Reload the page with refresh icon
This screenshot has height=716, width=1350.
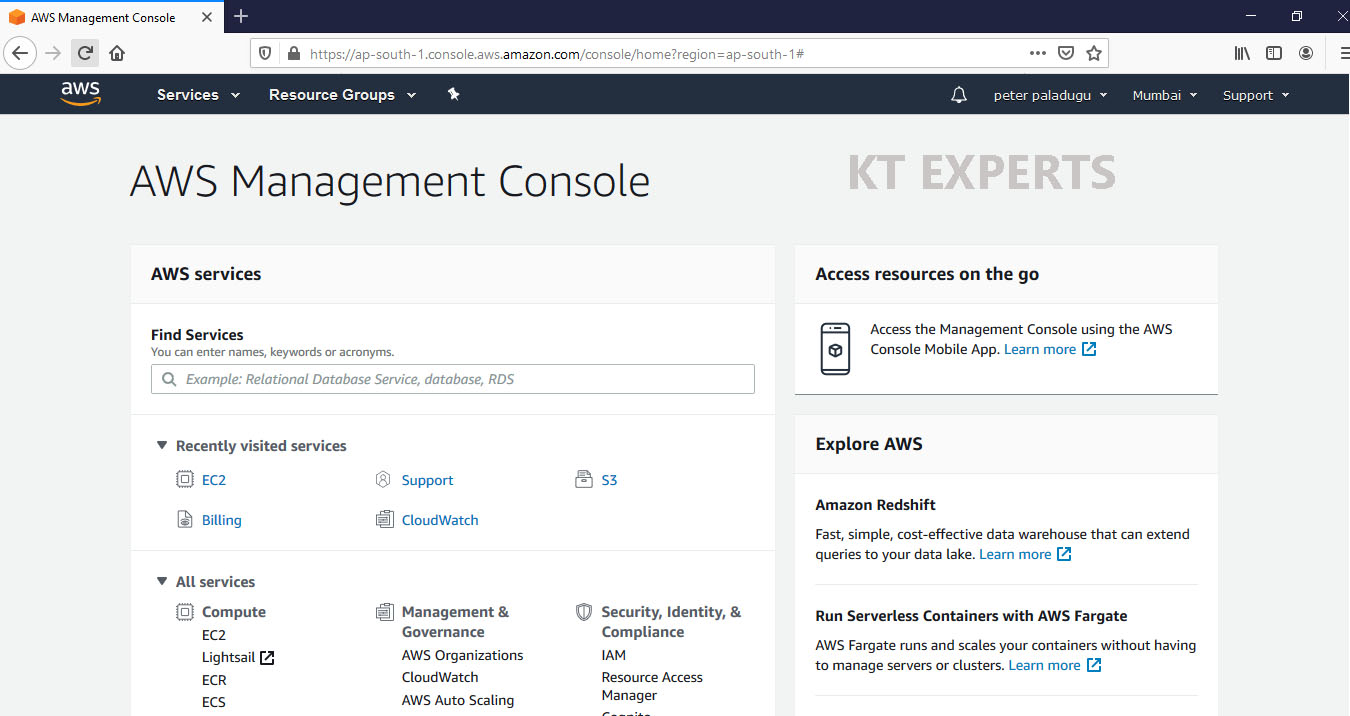85,53
